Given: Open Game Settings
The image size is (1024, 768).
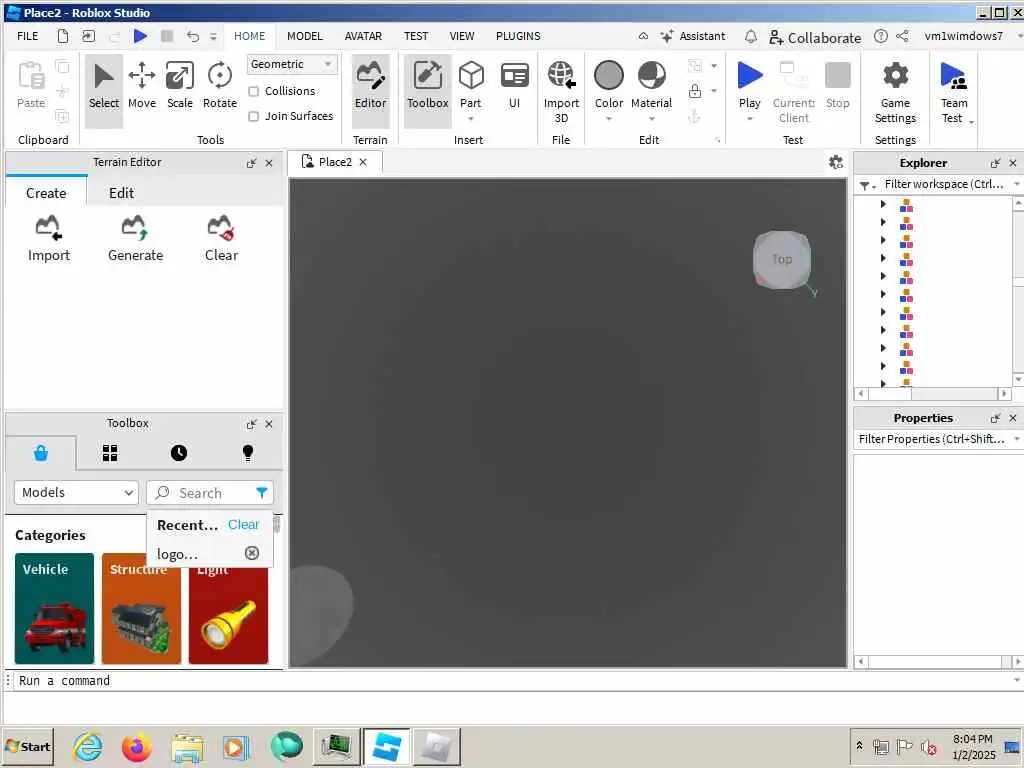Looking at the screenshot, I should tap(895, 91).
